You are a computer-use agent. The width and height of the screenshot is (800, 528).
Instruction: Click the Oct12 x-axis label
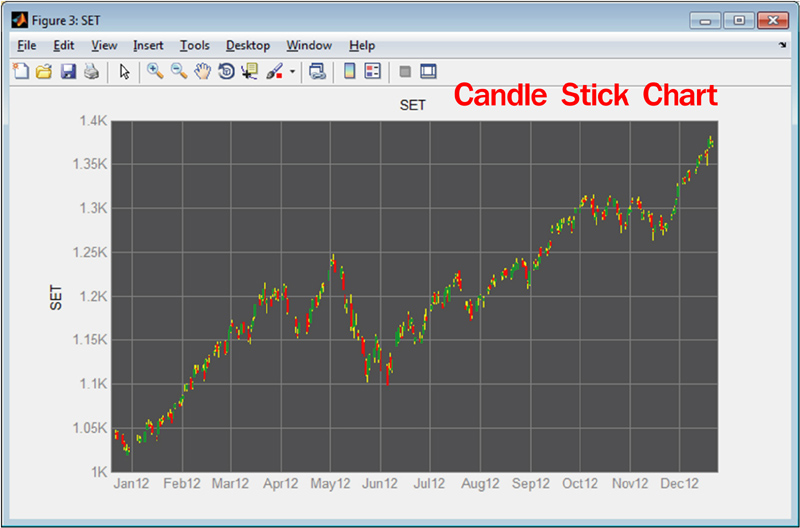click(580, 484)
